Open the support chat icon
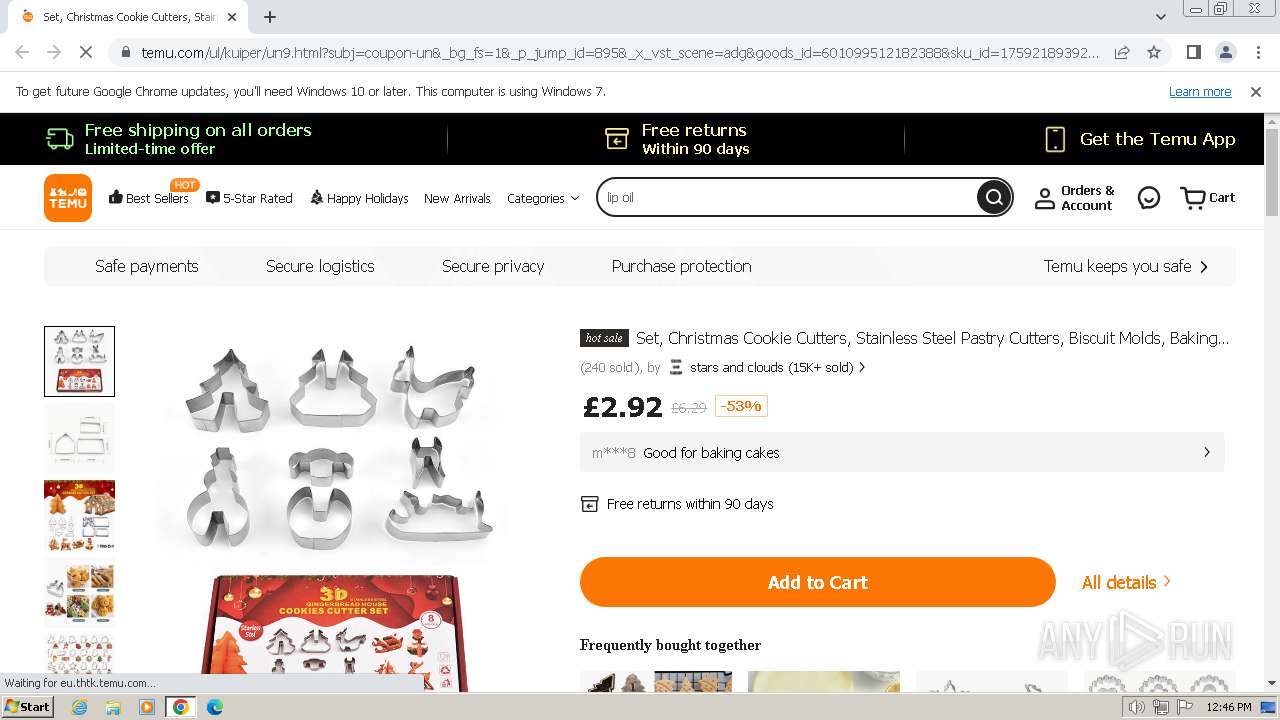Screen dimensions: 1280x720 (x=1149, y=198)
